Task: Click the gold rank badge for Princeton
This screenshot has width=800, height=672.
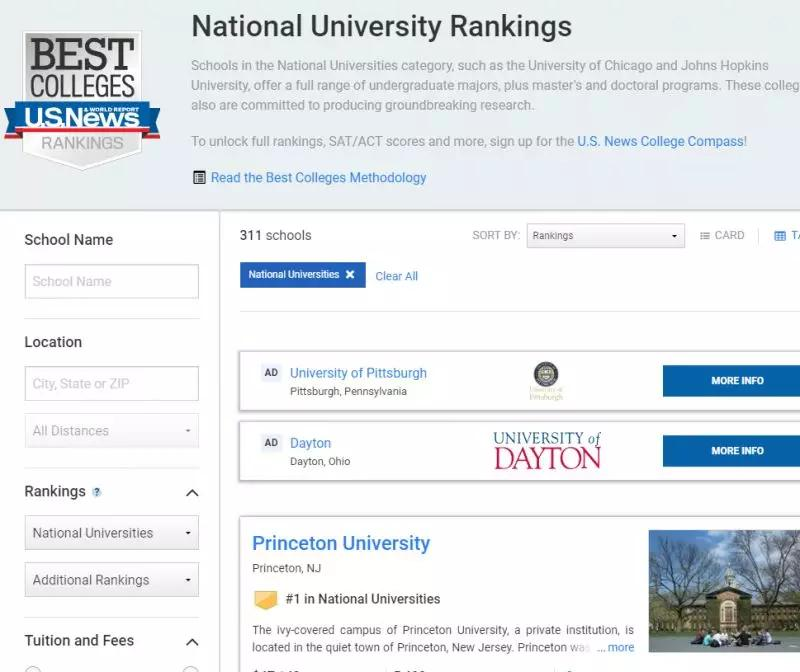Action: click(x=265, y=600)
